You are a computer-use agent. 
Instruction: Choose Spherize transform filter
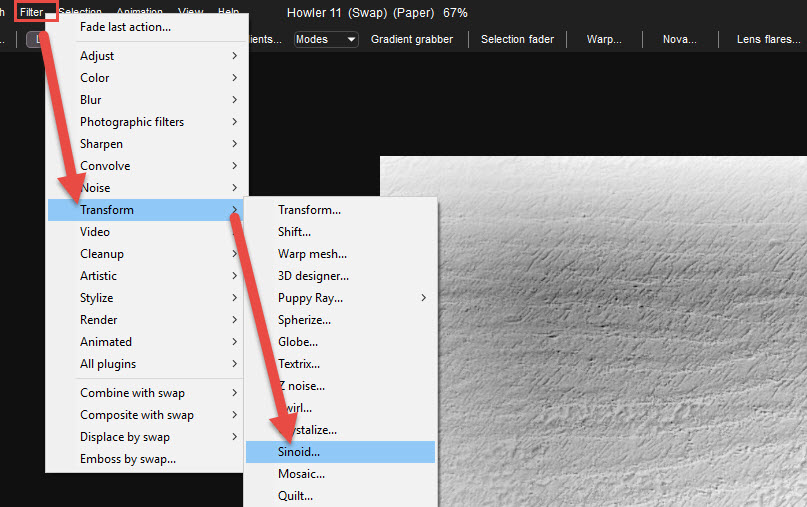coord(304,320)
